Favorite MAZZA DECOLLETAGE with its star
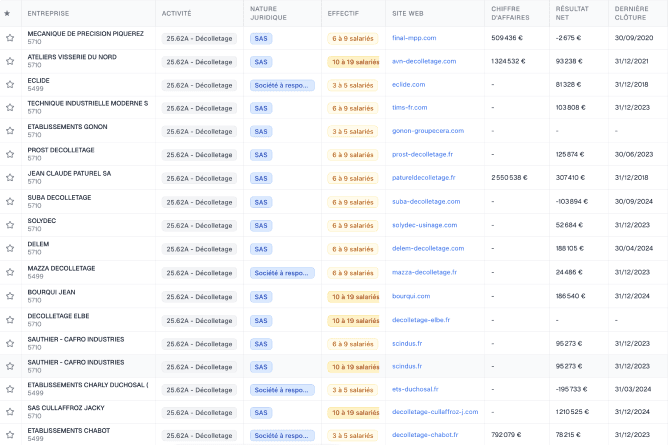 tap(10, 272)
